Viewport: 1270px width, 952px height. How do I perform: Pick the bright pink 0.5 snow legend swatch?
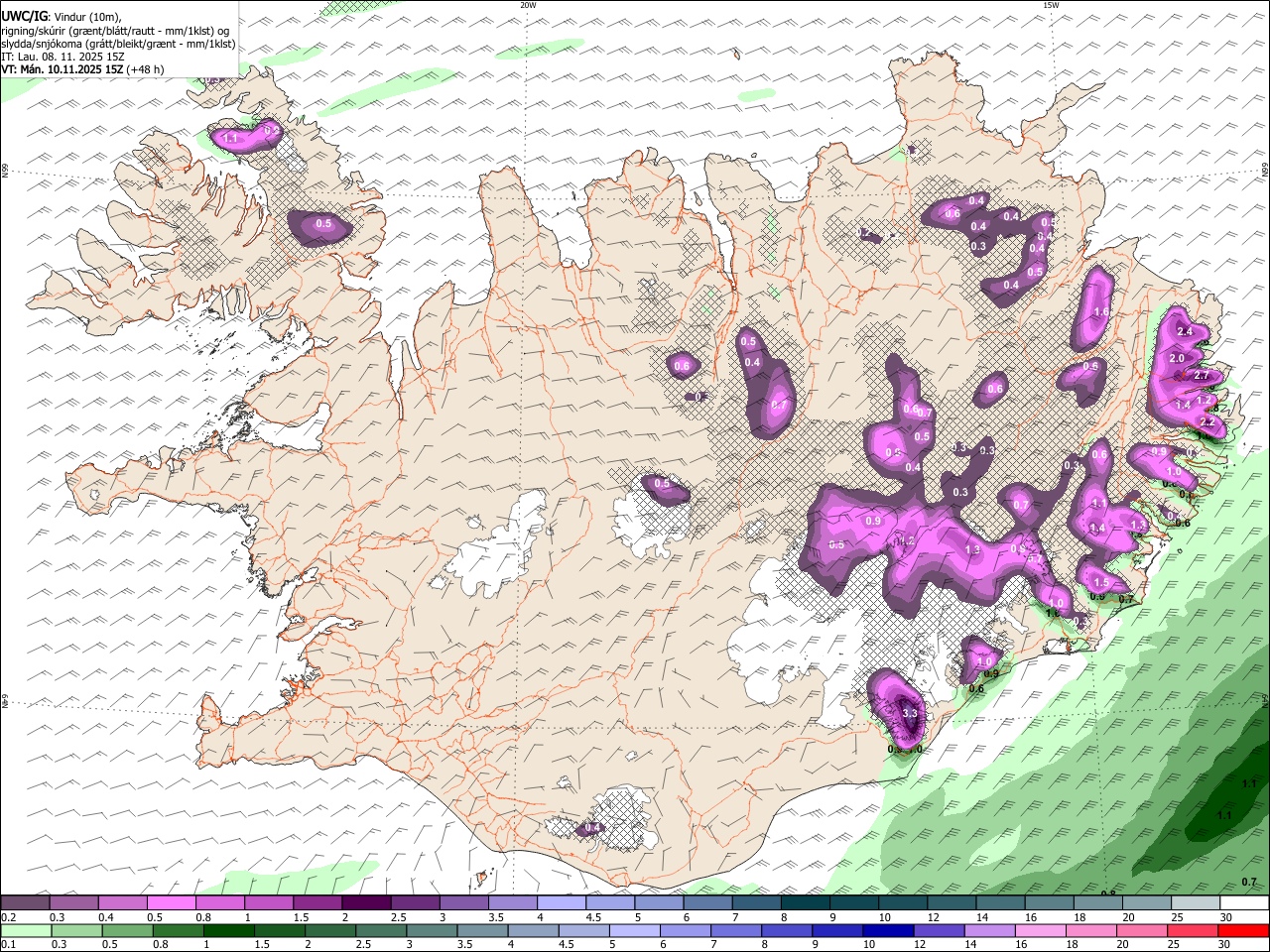click(171, 903)
